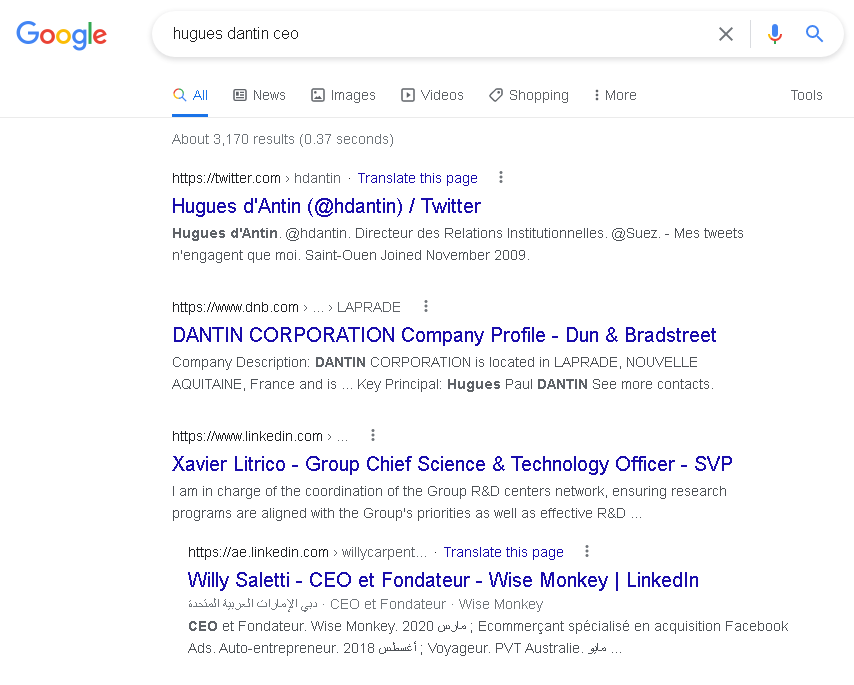Open the Tools filter options
The image size is (854, 685).
click(806, 95)
